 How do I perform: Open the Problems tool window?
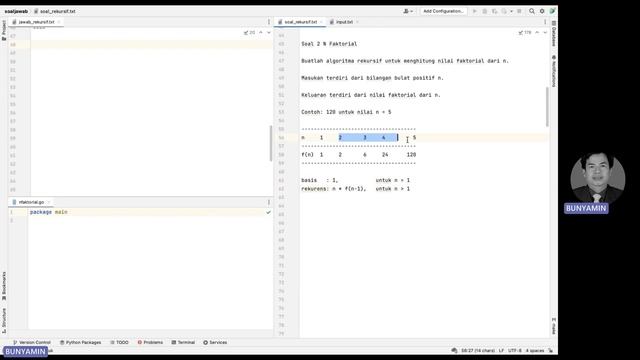pyautogui.click(x=150, y=342)
